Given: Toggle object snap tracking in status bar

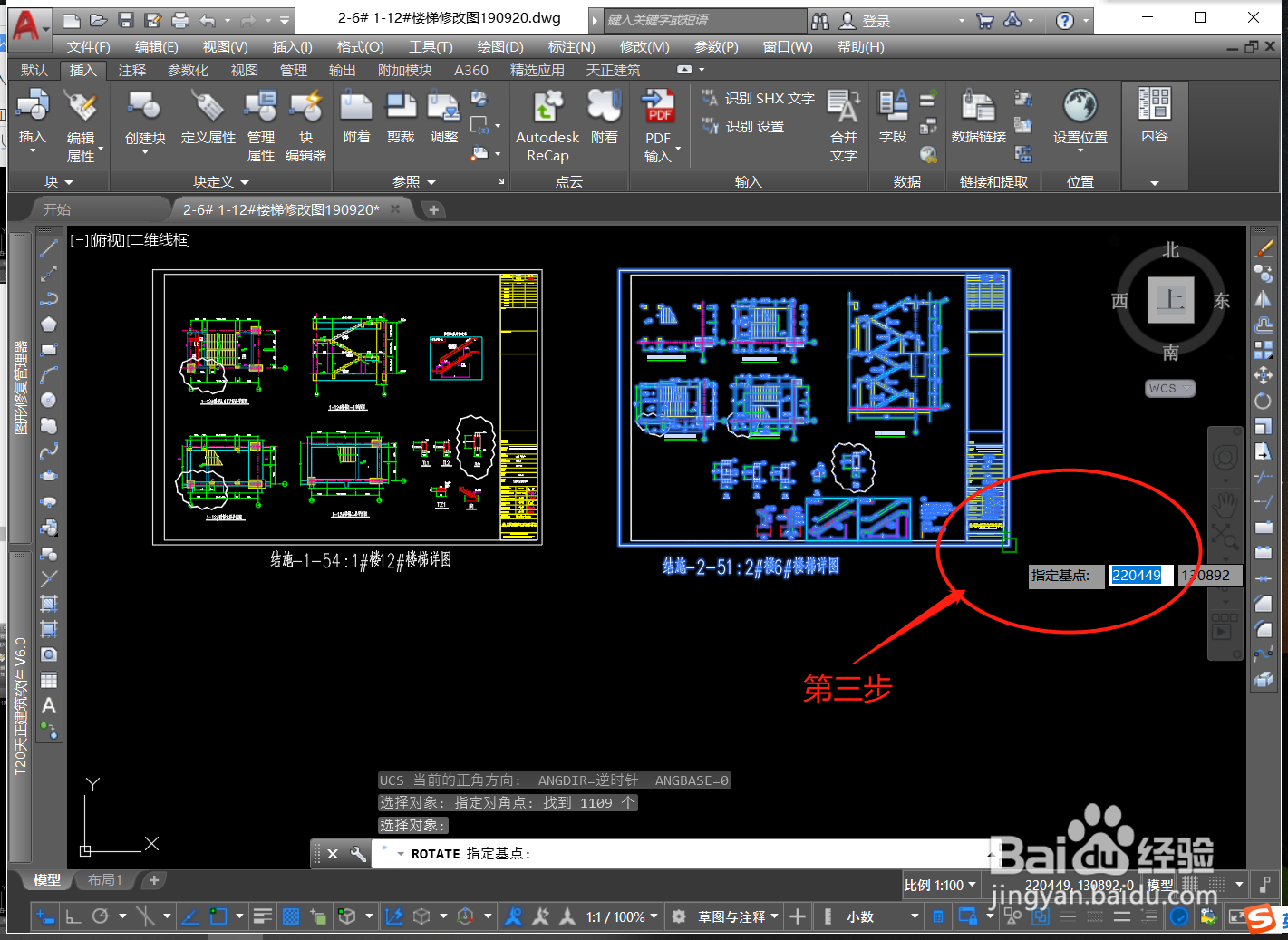Looking at the screenshot, I should 190,916.
